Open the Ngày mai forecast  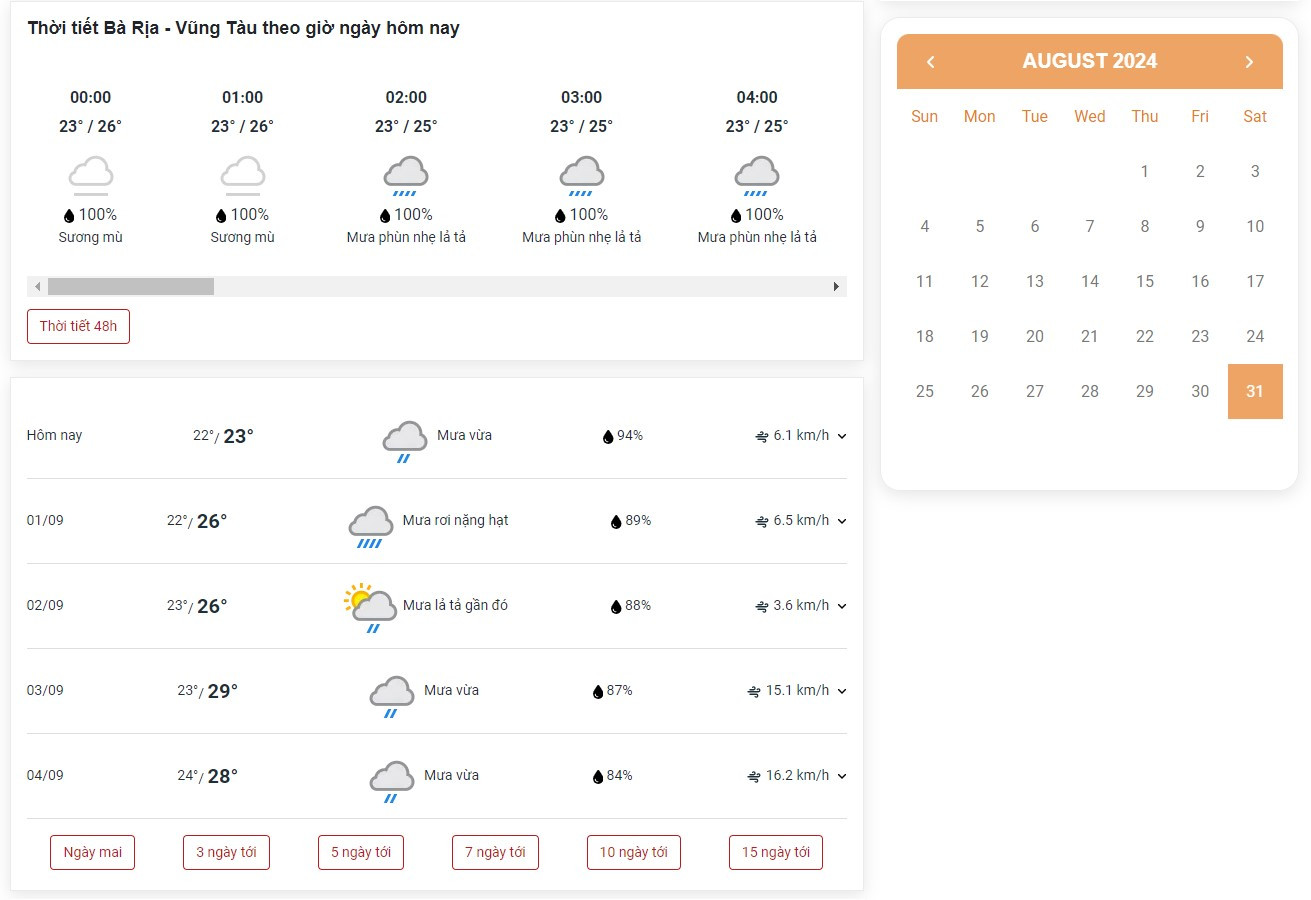(93, 852)
